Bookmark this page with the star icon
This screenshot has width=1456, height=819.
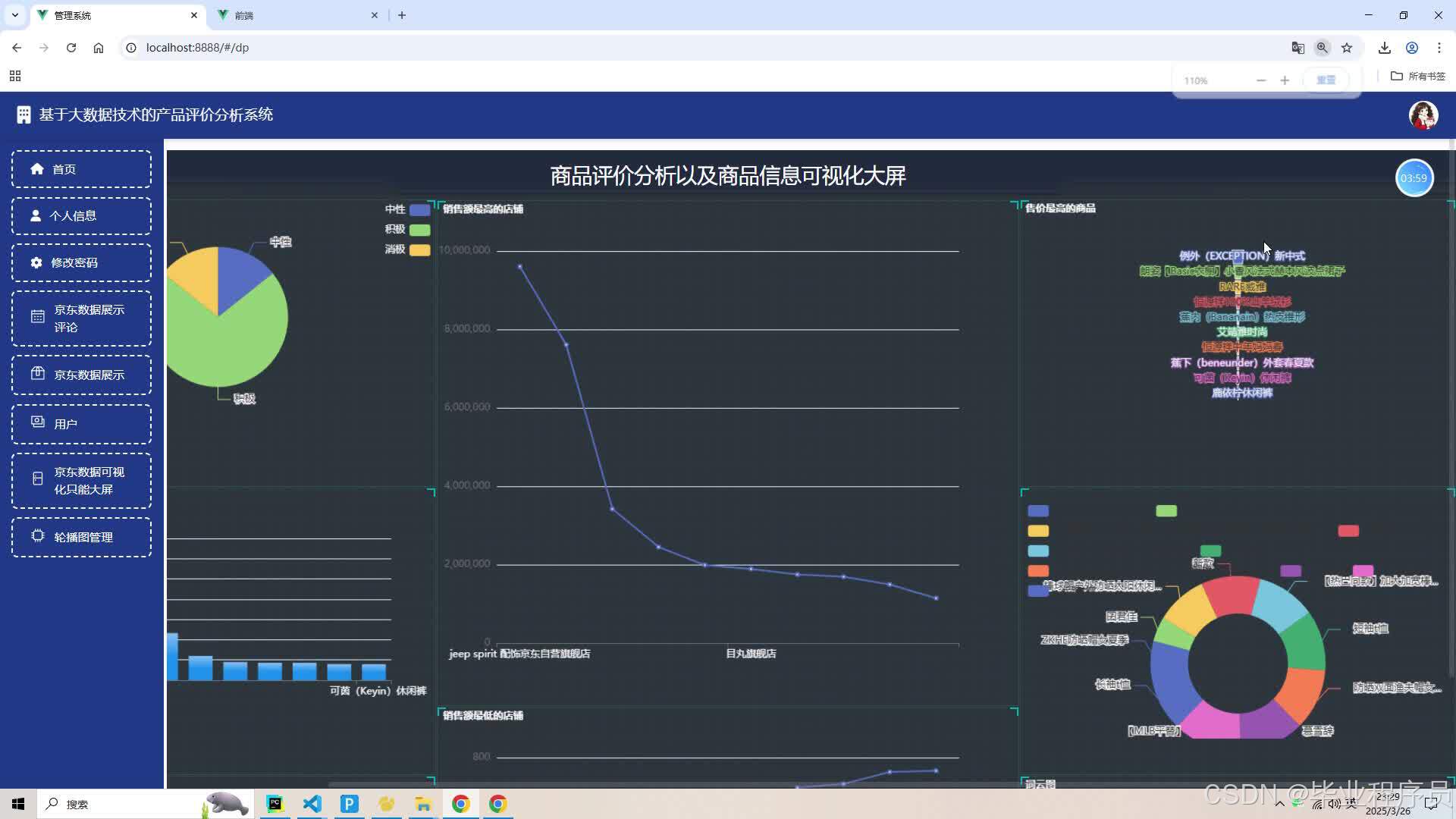[1347, 48]
